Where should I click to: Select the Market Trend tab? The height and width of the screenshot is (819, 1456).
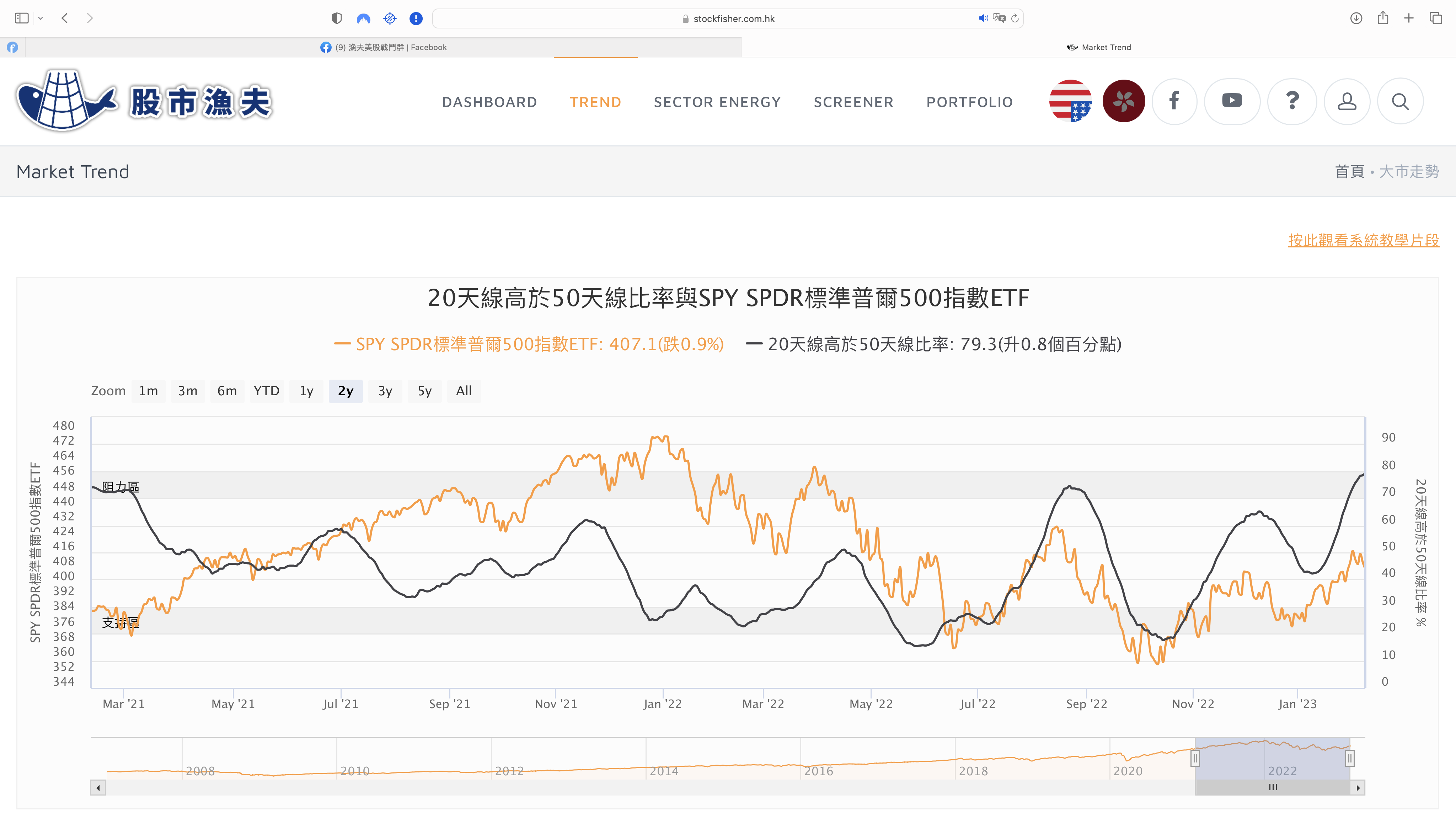[1098, 48]
